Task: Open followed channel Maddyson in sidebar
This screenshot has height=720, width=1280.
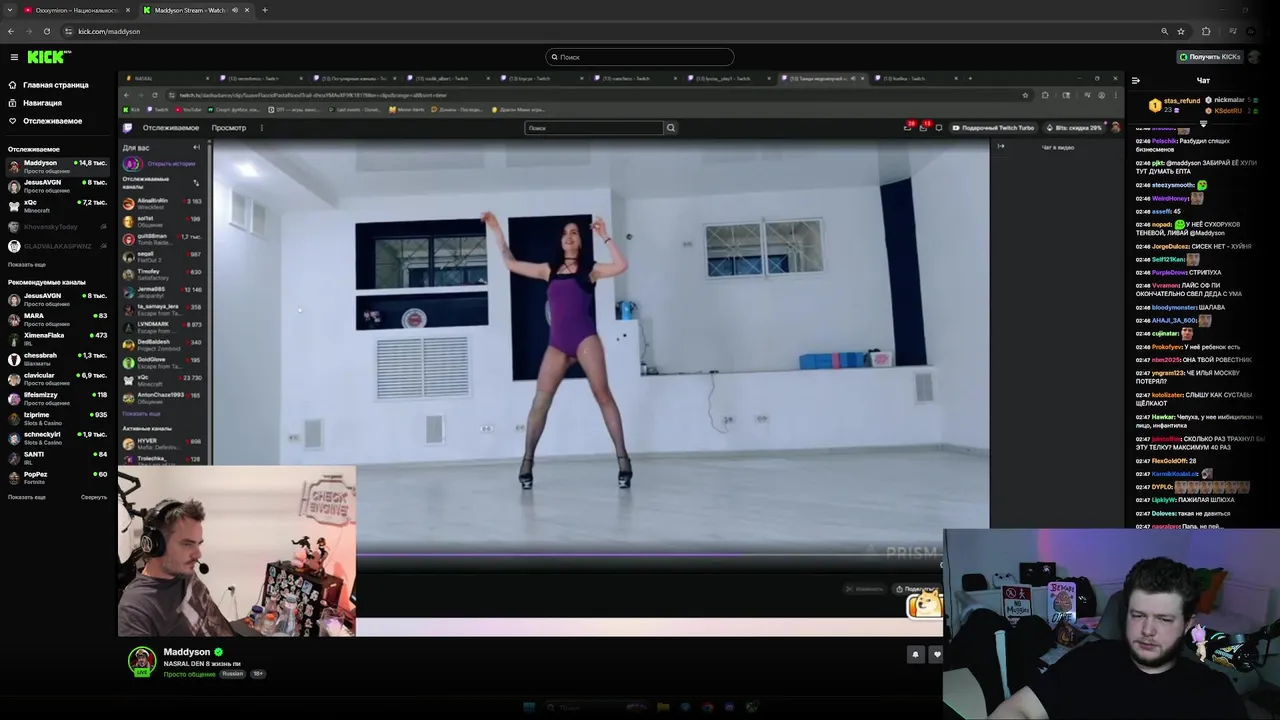Action: [x=59, y=167]
